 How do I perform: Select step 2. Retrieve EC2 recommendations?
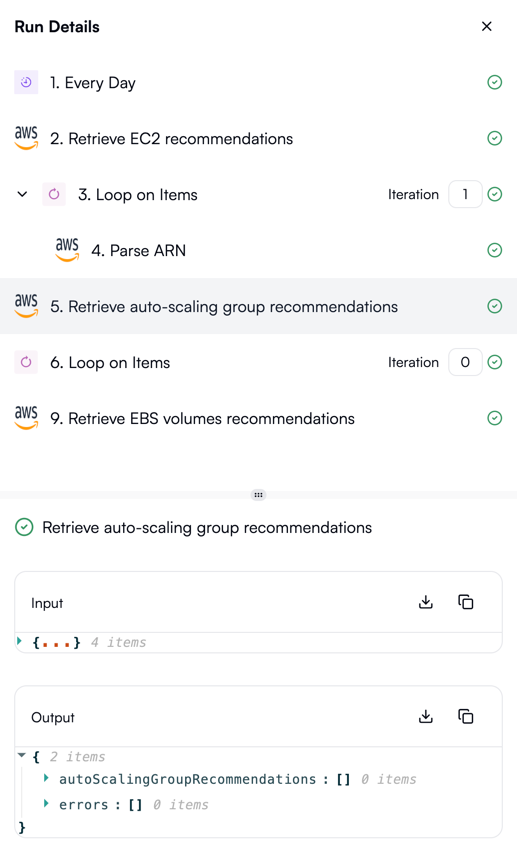258,138
